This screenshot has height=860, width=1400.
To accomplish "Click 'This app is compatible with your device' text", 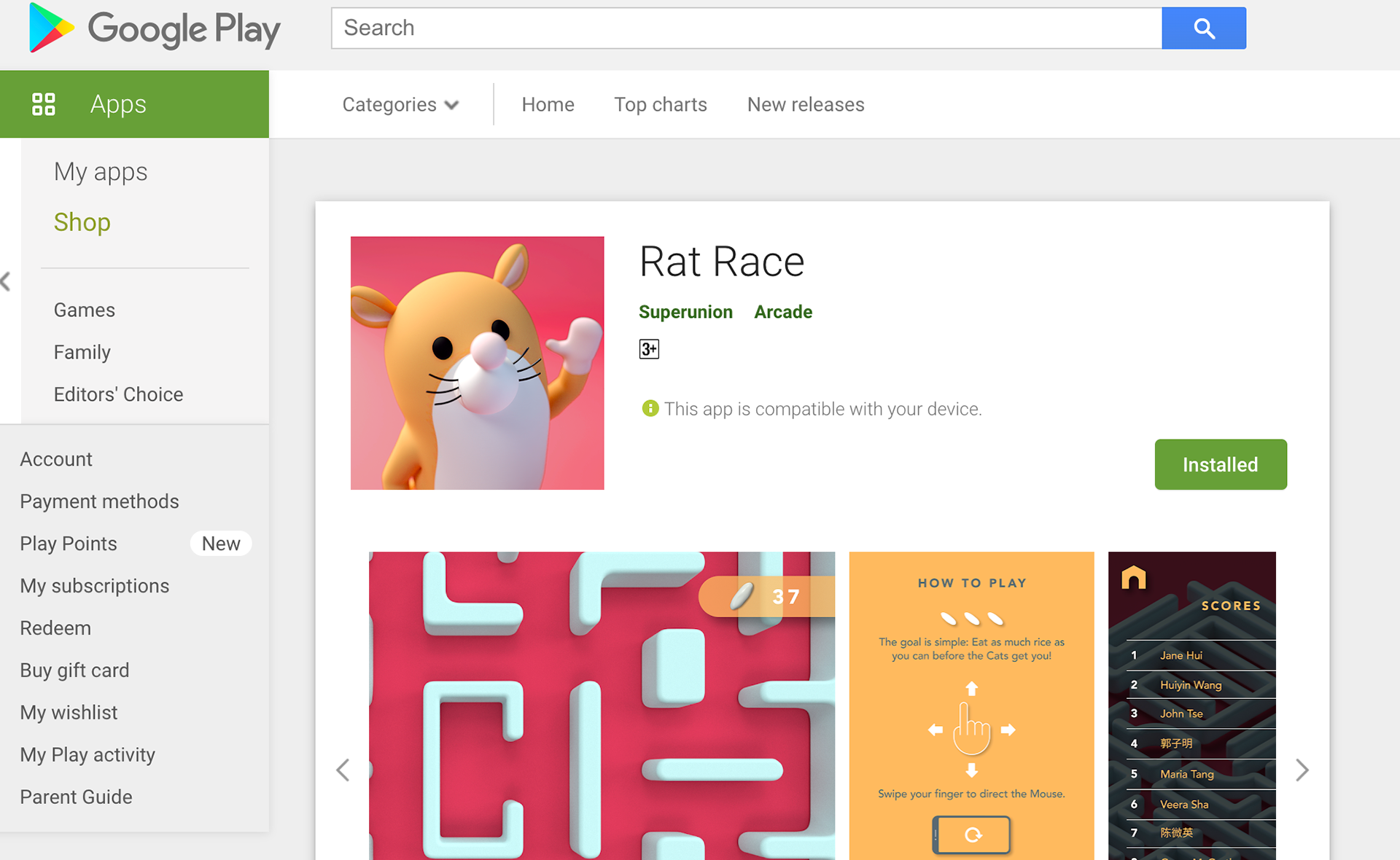I will pyautogui.click(x=822, y=409).
